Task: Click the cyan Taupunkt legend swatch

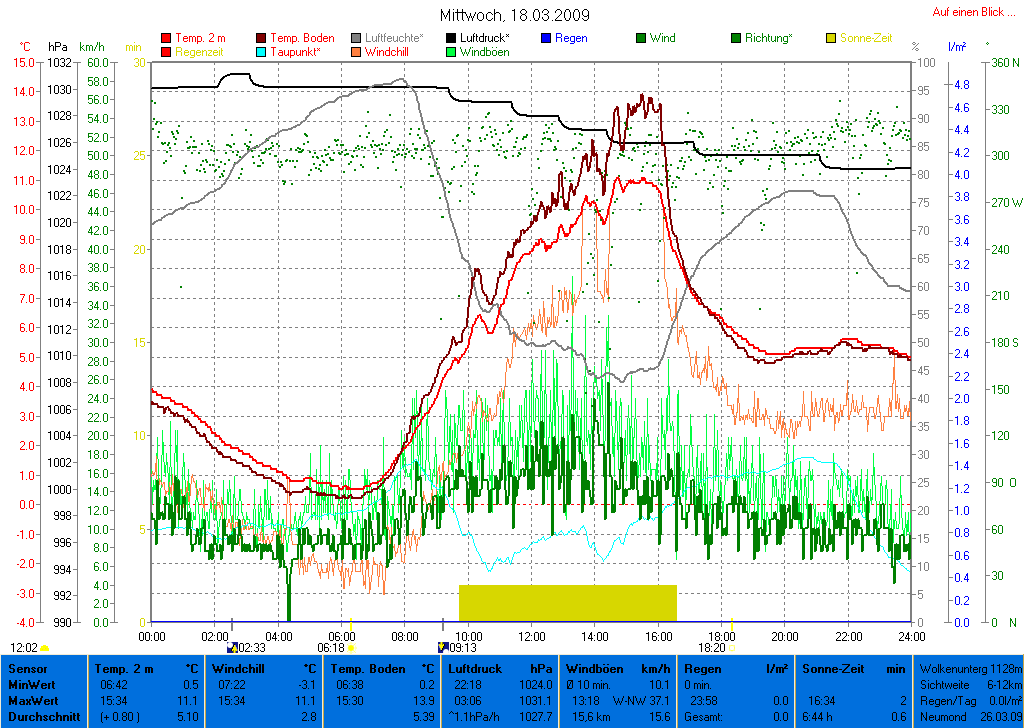Action: click(x=261, y=52)
